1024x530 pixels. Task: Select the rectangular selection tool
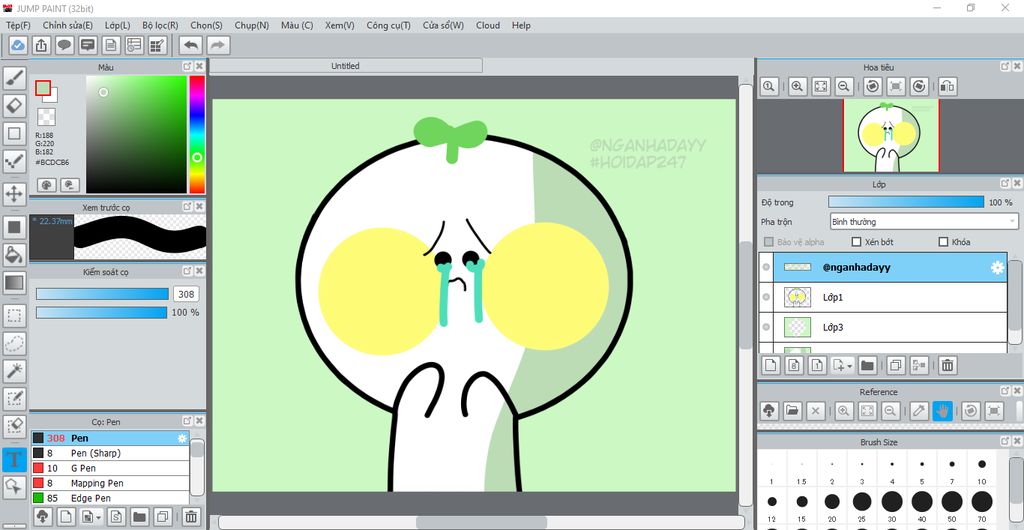[x=14, y=317]
